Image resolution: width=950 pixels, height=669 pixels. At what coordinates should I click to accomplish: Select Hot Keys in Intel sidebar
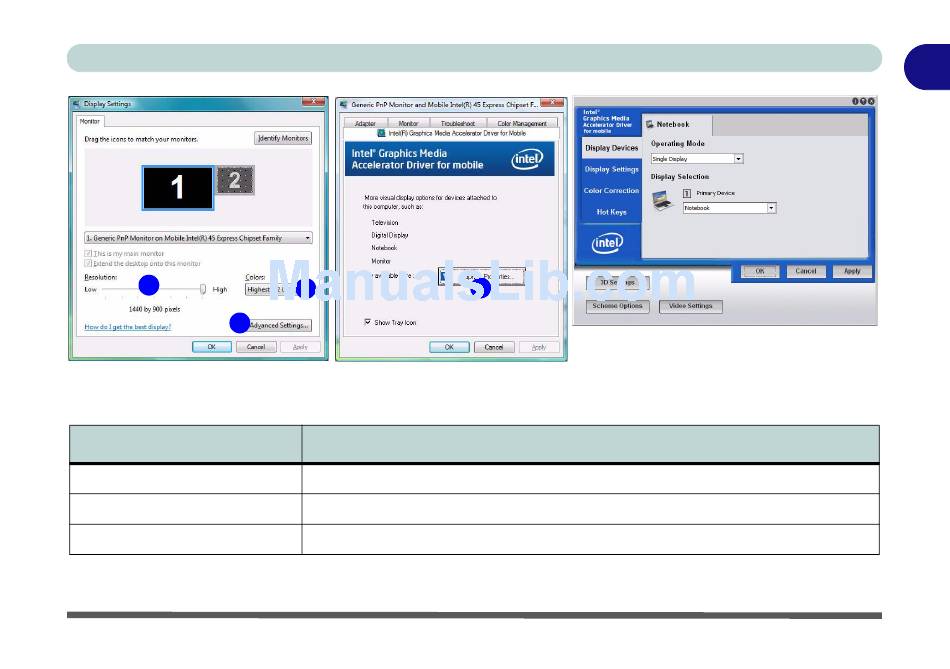coord(611,212)
